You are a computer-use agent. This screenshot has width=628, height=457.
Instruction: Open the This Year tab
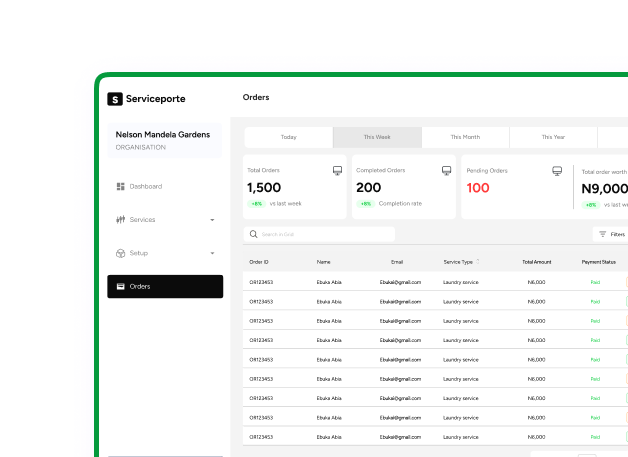[x=553, y=137]
